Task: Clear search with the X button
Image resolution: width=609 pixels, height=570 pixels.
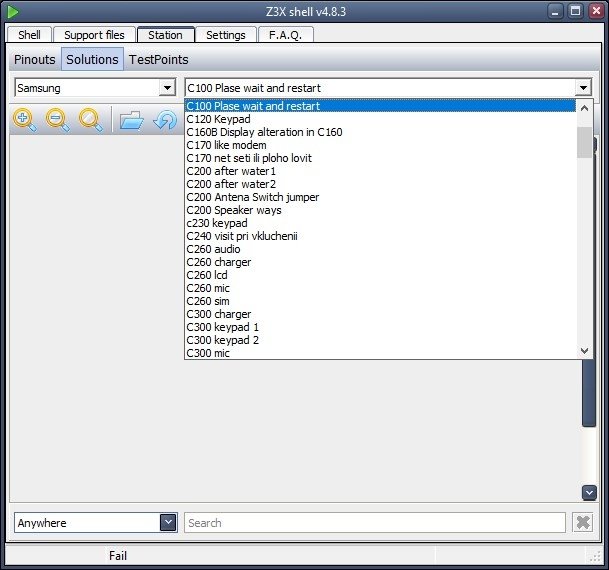Action: coord(583,523)
